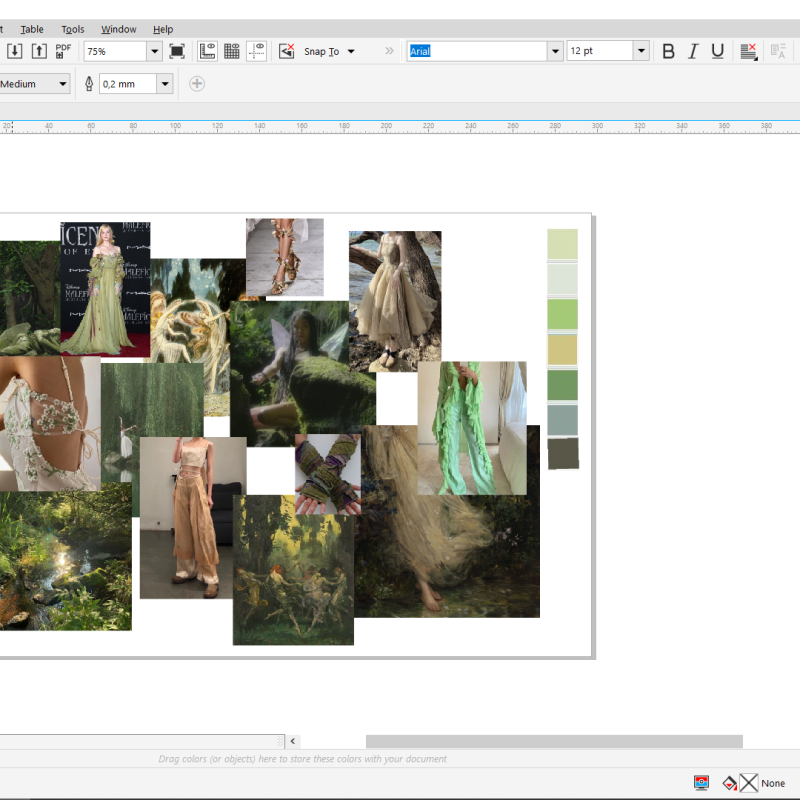Toggle show grid button
Screen dimensions: 800x800
pyautogui.click(x=232, y=51)
